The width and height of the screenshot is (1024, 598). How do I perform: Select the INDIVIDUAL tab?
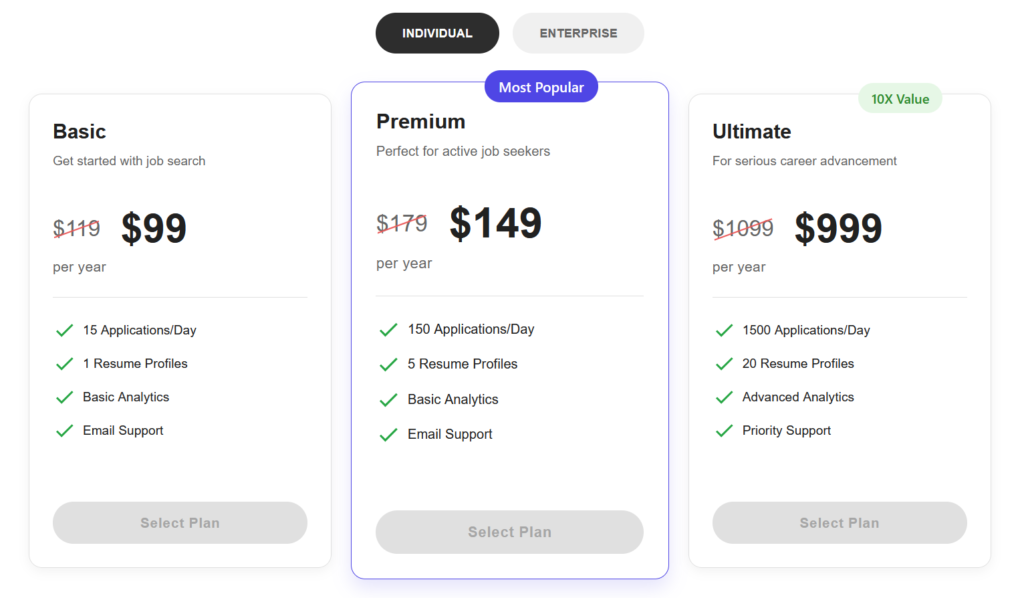click(437, 32)
